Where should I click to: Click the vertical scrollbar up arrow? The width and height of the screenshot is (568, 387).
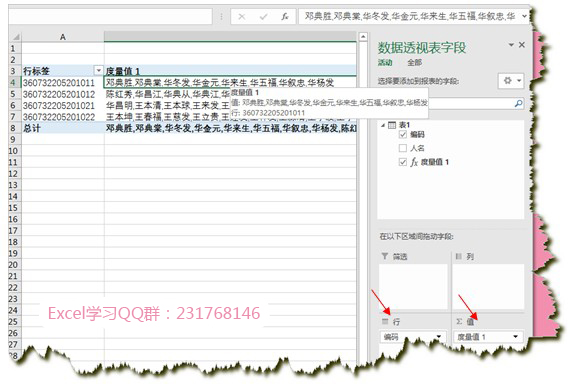point(363,37)
